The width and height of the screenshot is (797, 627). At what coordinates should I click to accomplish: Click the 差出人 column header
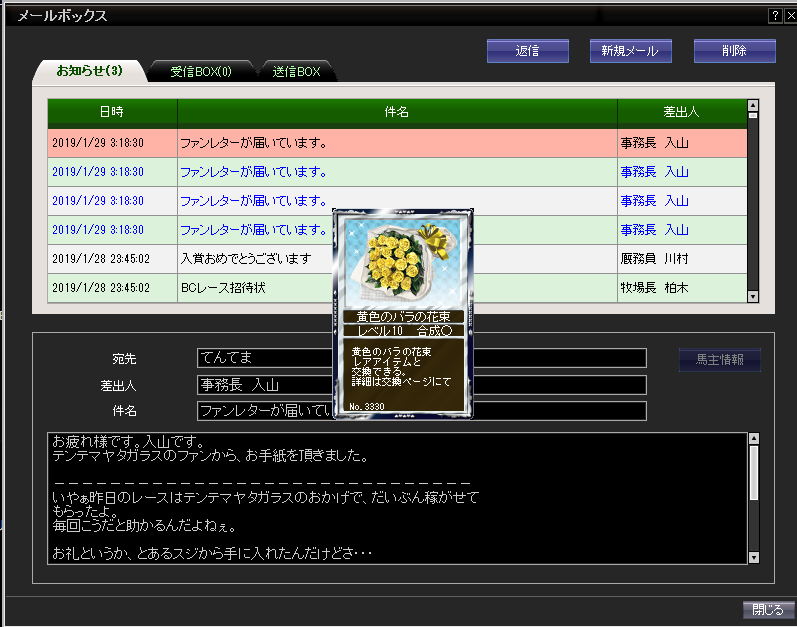coord(681,112)
